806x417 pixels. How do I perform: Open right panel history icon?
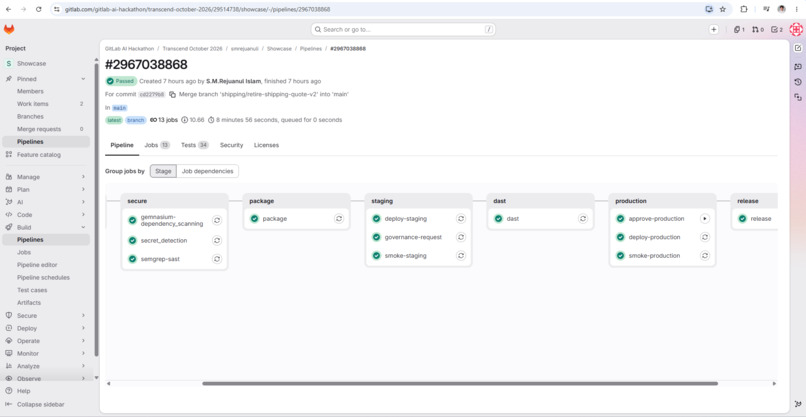pyautogui.click(x=798, y=82)
